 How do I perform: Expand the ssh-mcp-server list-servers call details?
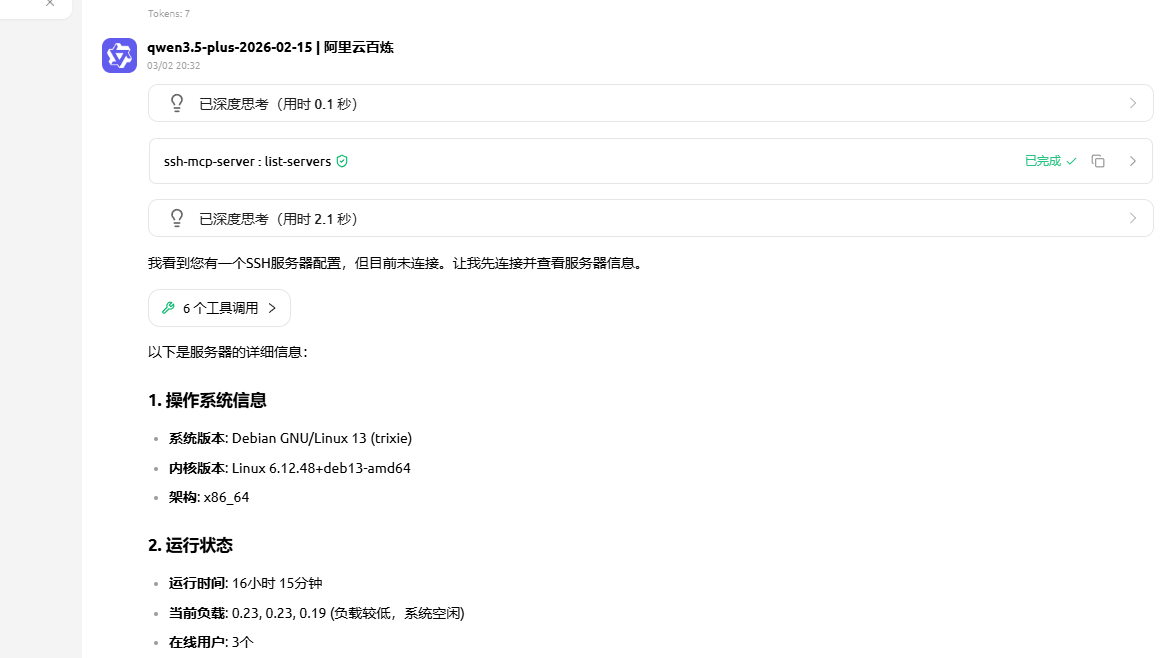pos(1132,161)
